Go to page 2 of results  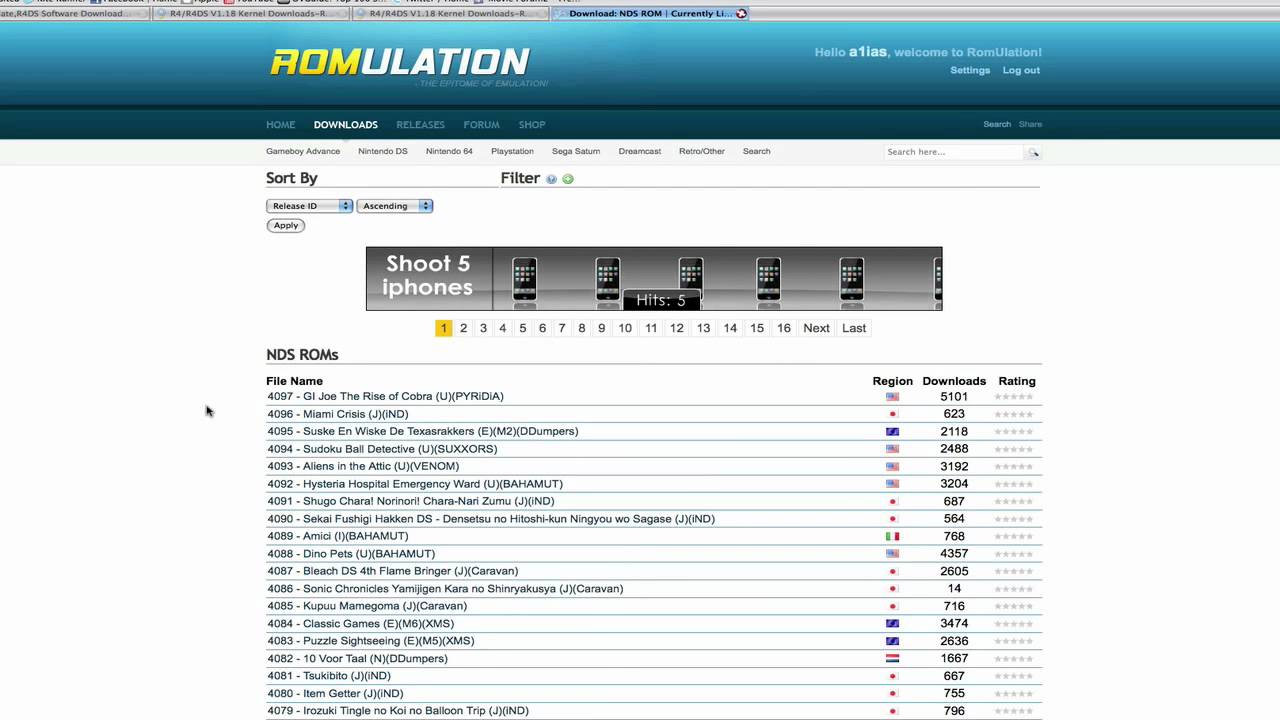click(x=463, y=328)
